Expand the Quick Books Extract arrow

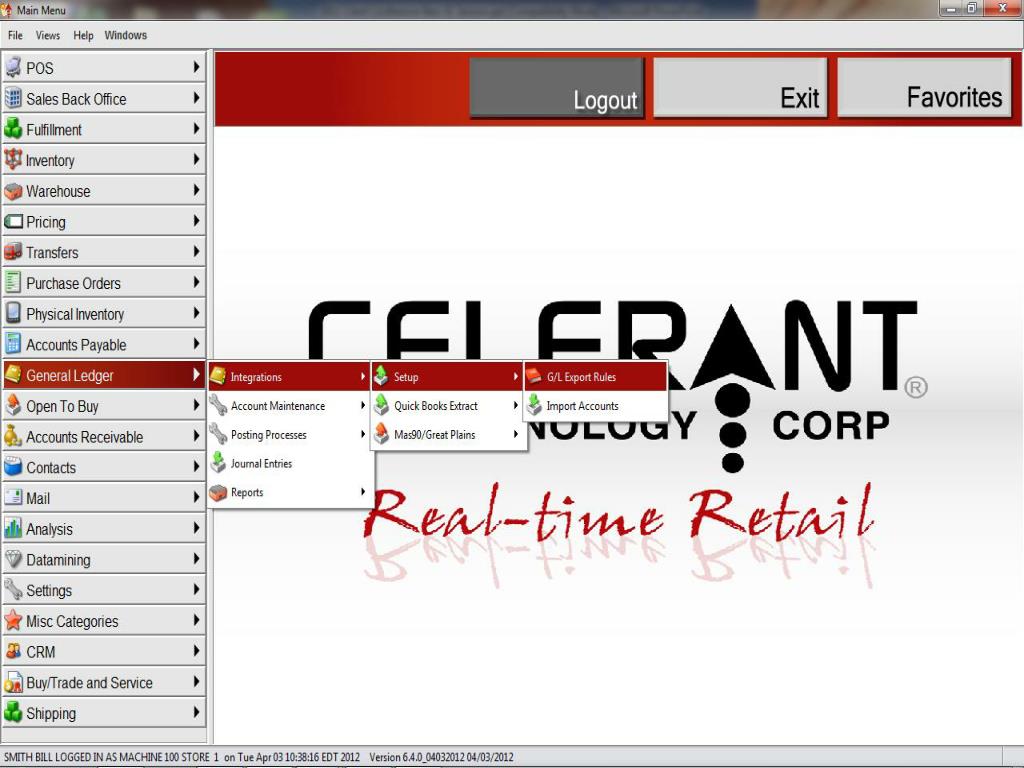click(515, 406)
